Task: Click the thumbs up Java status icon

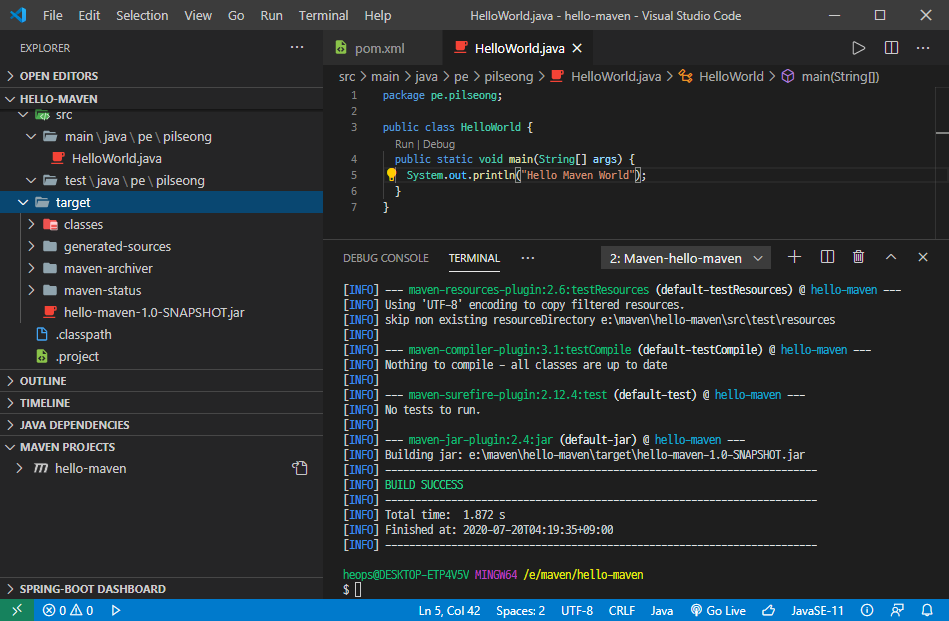Action: (769, 610)
